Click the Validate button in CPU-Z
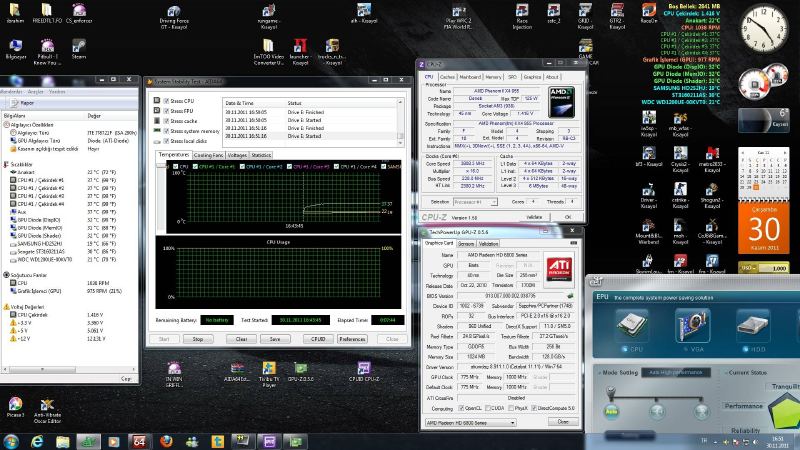The image size is (800, 450). click(534, 217)
